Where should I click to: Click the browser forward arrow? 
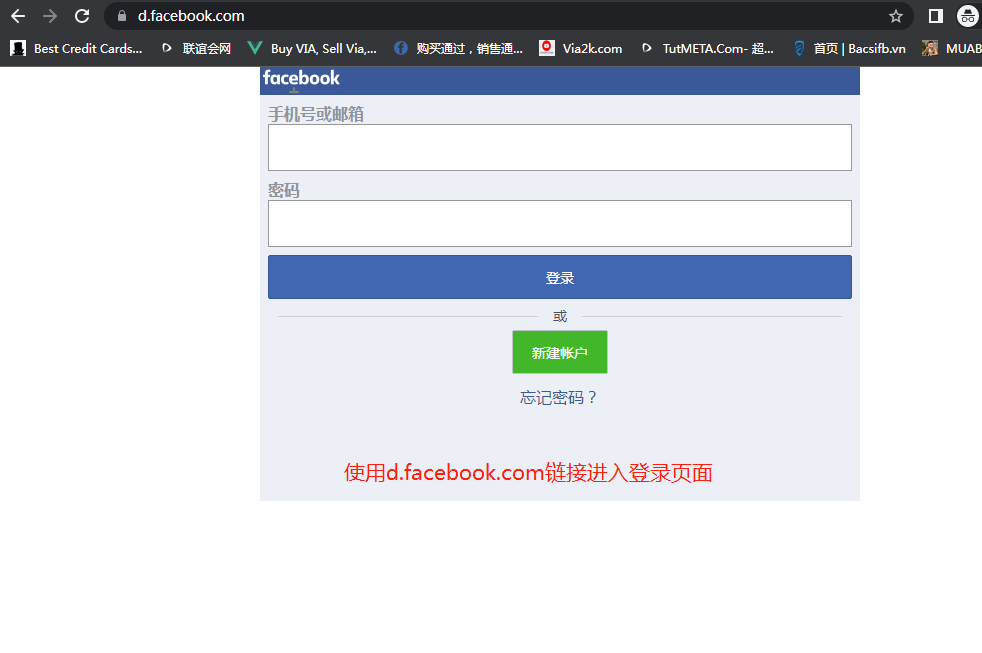click(50, 16)
